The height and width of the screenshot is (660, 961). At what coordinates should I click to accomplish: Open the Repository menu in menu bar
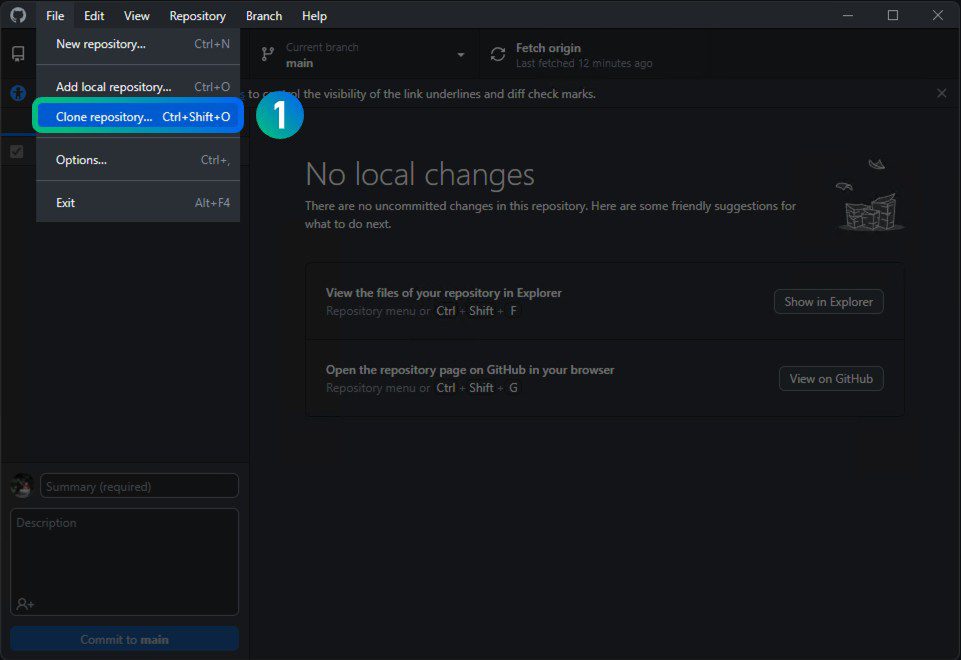197,16
